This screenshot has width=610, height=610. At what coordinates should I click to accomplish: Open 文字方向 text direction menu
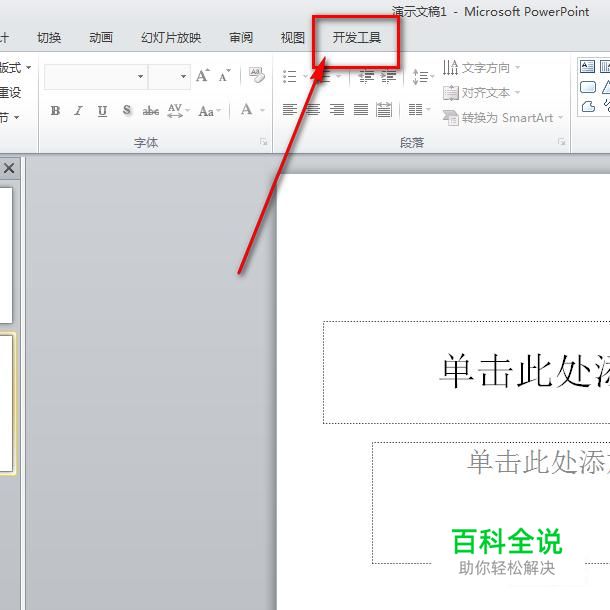pos(482,68)
